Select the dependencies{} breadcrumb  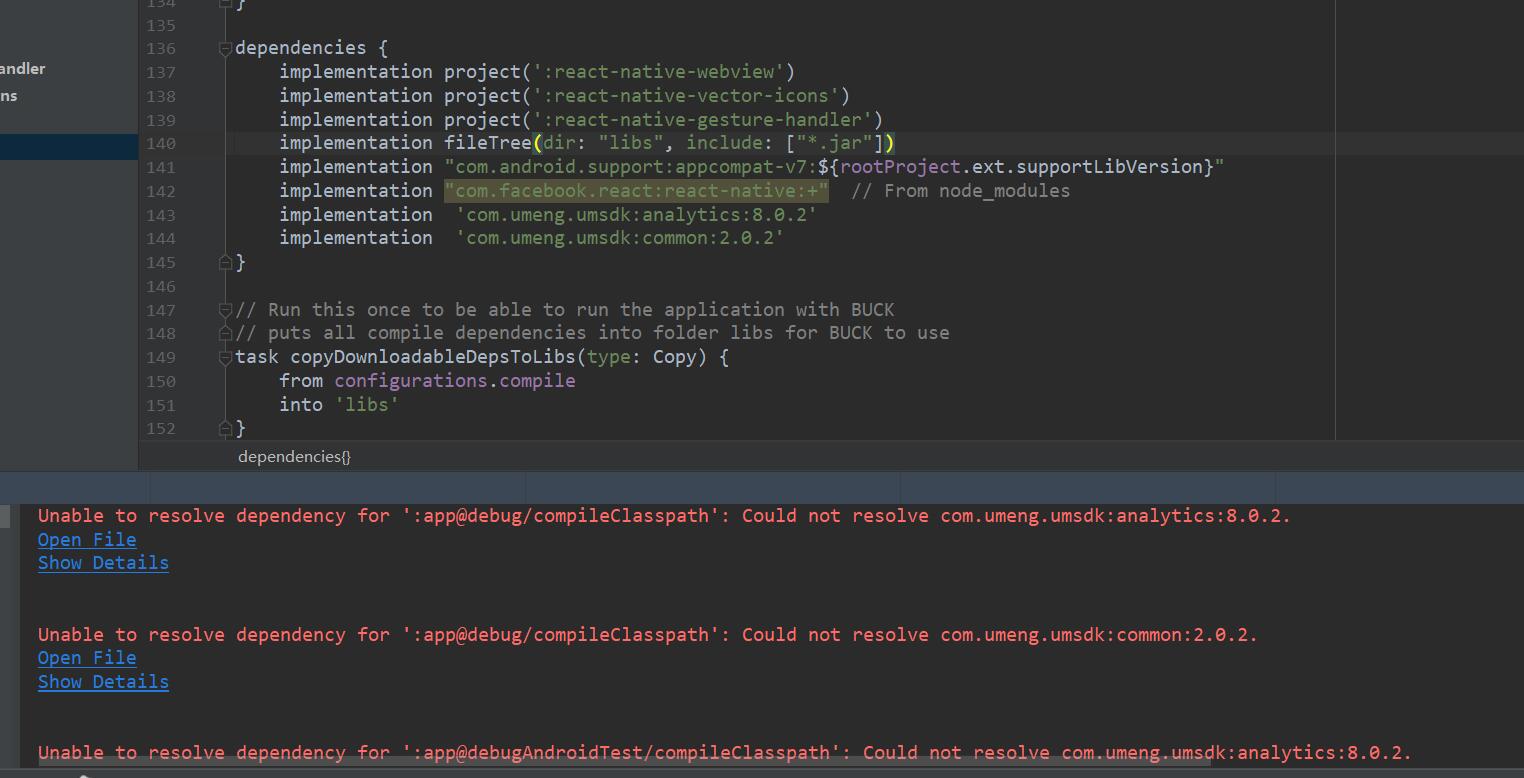point(294,457)
